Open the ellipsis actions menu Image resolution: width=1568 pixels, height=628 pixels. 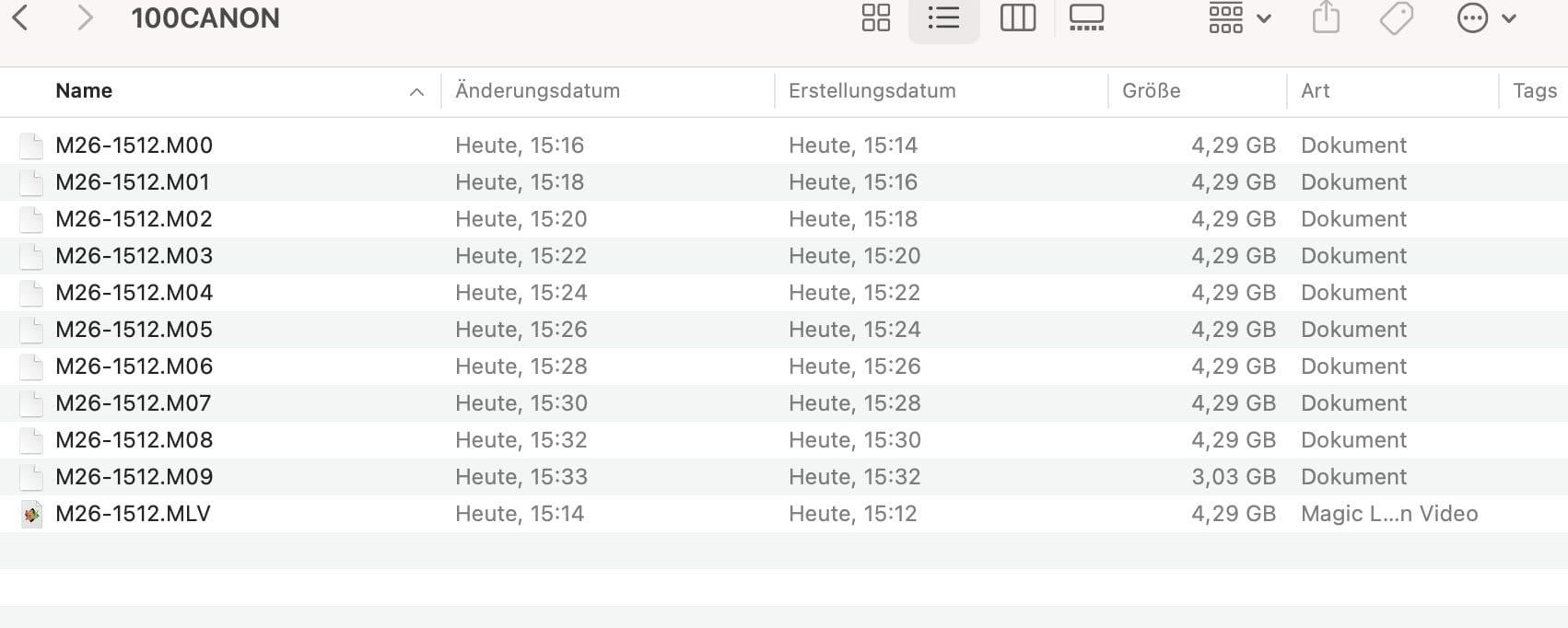1485,17
